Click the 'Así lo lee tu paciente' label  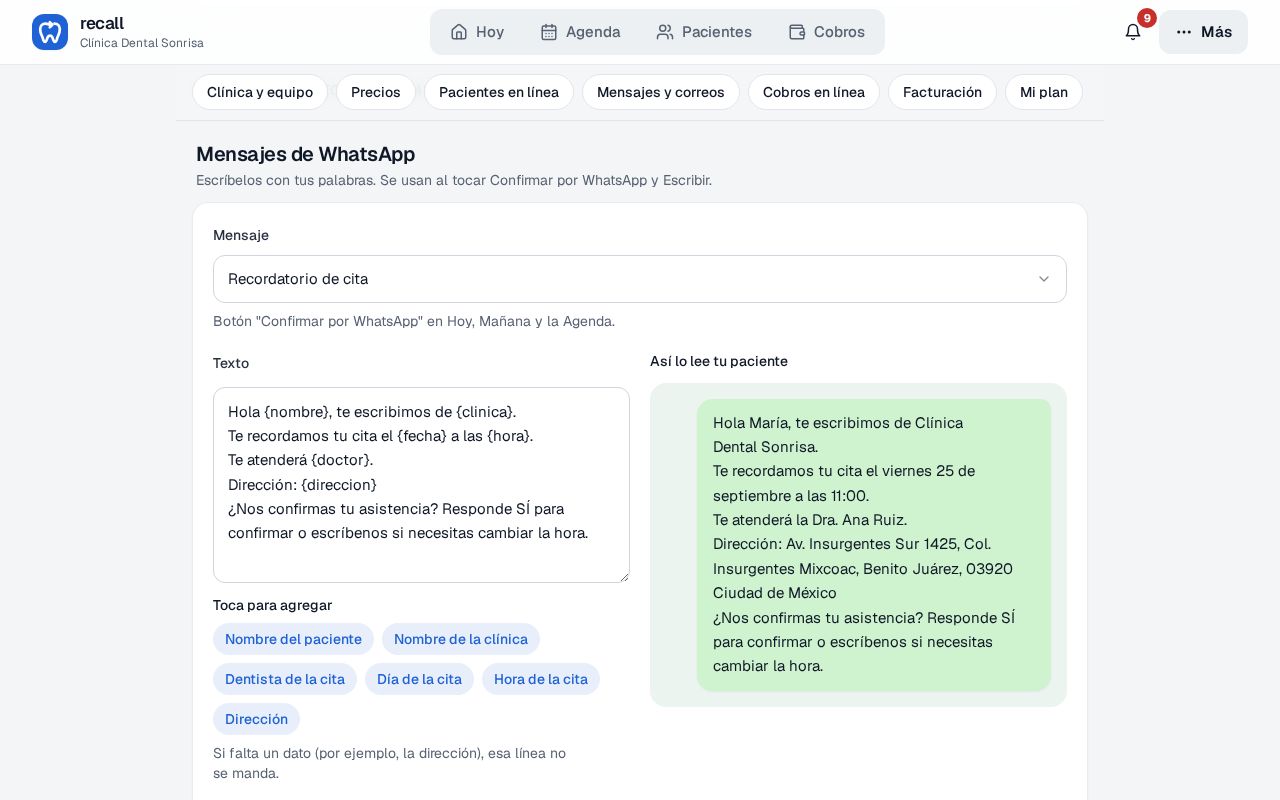719,361
